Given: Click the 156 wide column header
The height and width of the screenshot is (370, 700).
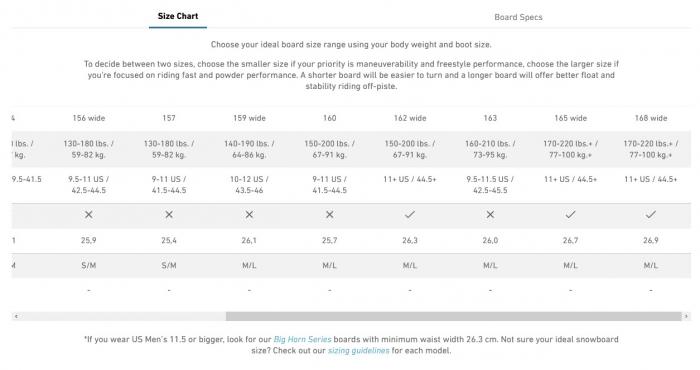Looking at the screenshot, I should click(x=89, y=118).
